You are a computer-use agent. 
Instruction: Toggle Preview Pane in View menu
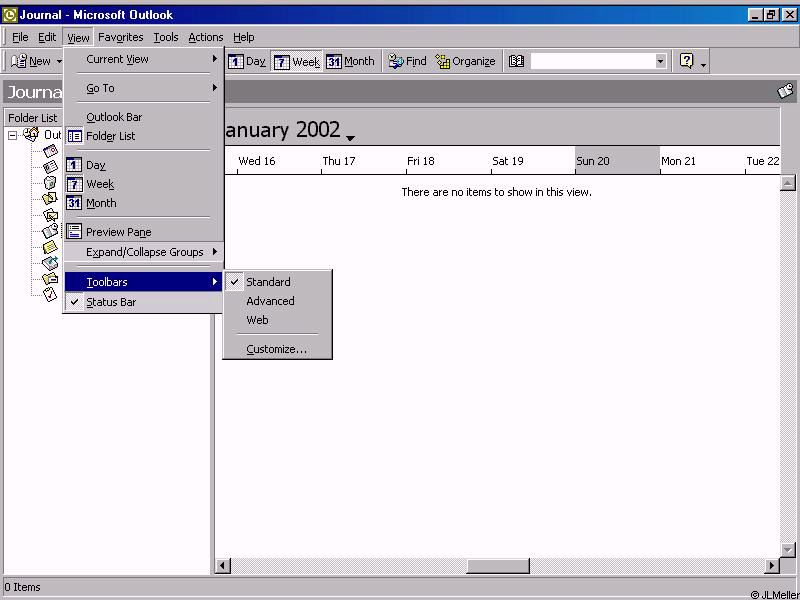coord(144,232)
